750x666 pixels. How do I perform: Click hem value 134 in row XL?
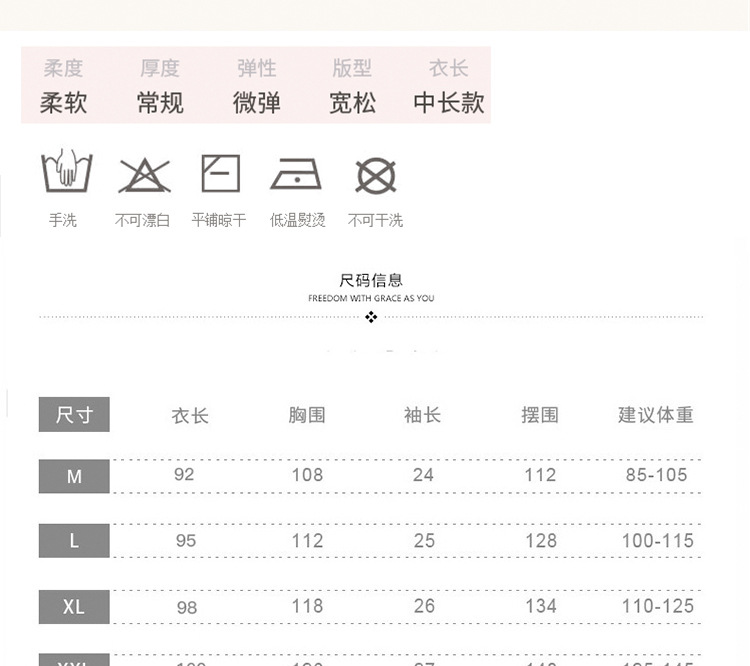[x=541, y=606]
